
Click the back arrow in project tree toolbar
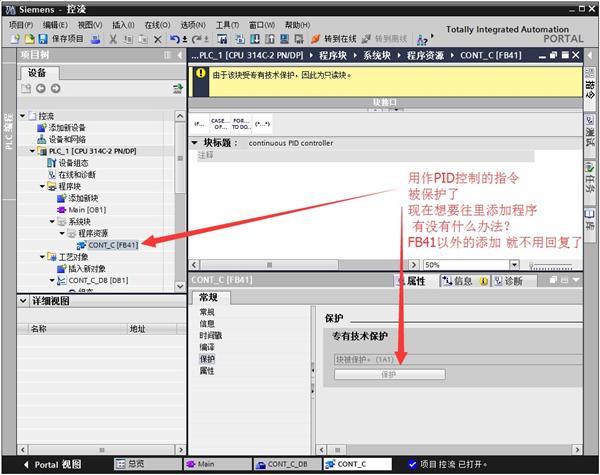coord(41,88)
